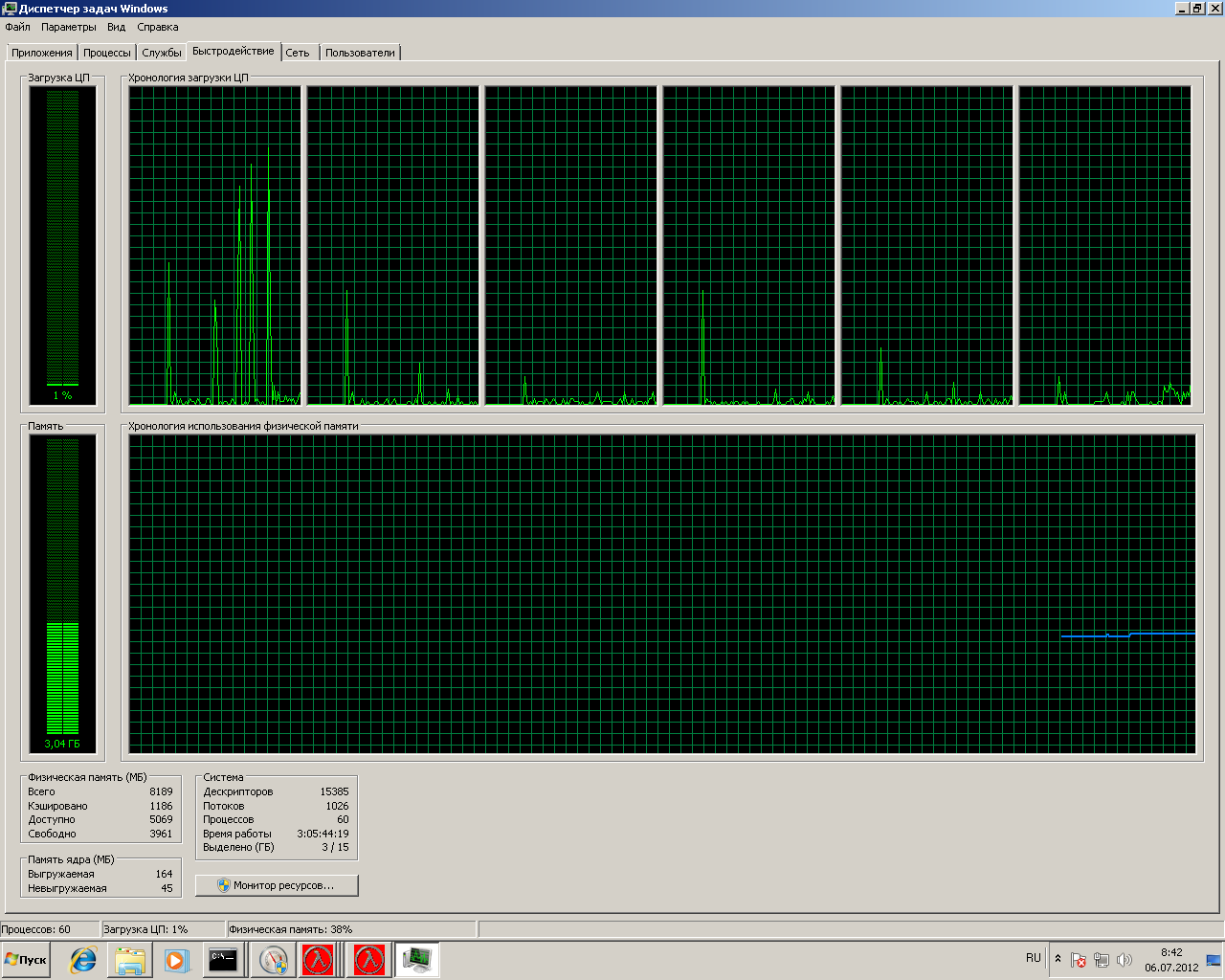Open the Файл menu
Screen dimensions: 1225x980
pyautogui.click(x=18, y=27)
